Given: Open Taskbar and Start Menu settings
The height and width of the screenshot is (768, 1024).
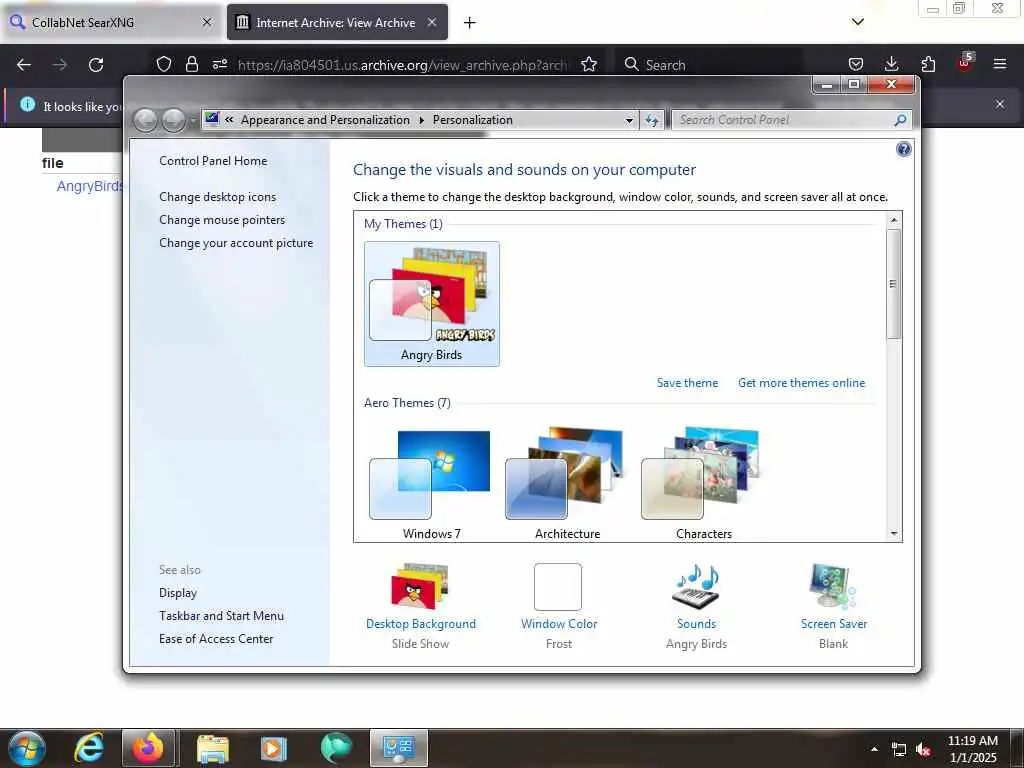Looking at the screenshot, I should 221,616.
